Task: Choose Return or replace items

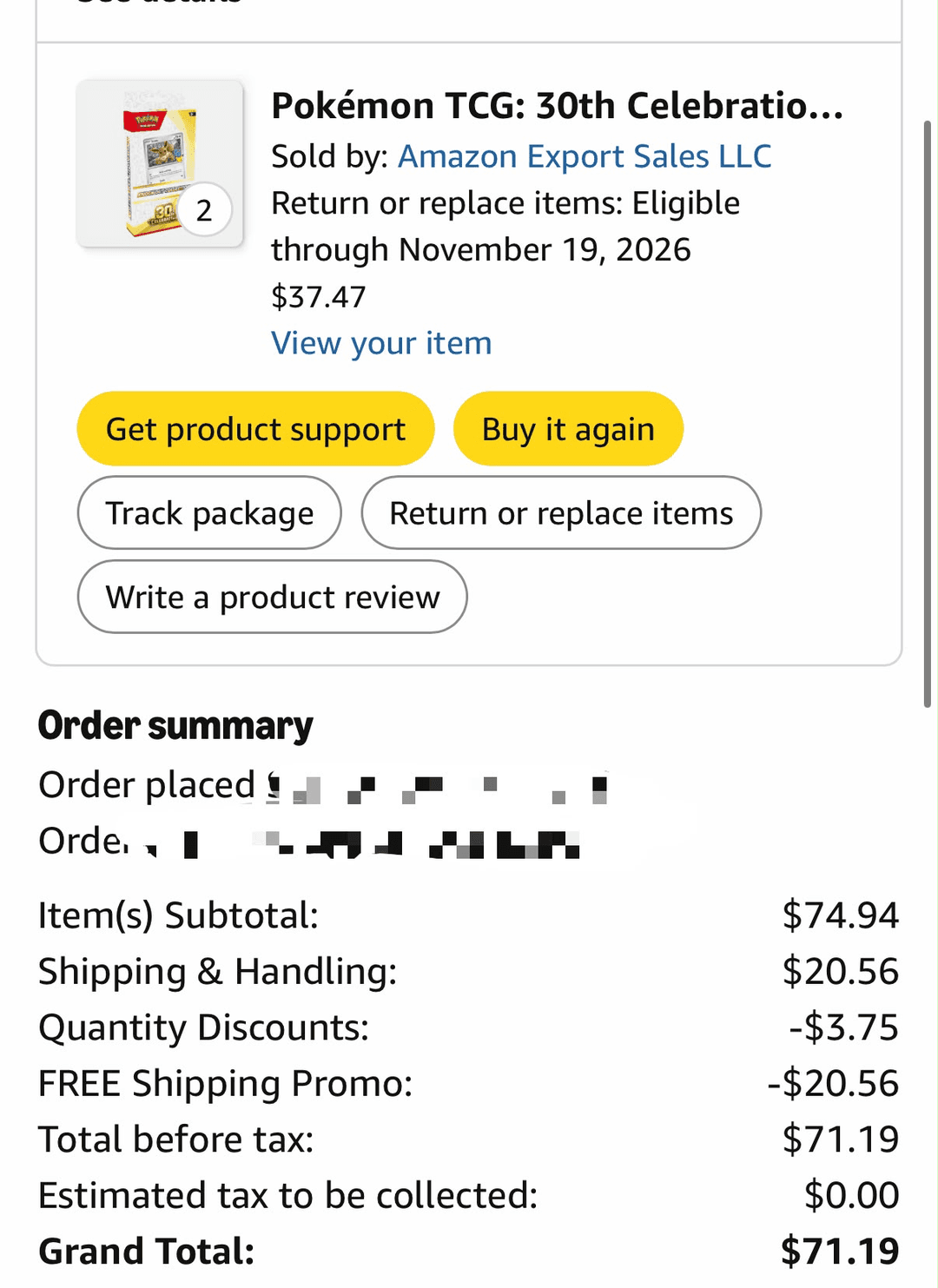Action: (561, 512)
